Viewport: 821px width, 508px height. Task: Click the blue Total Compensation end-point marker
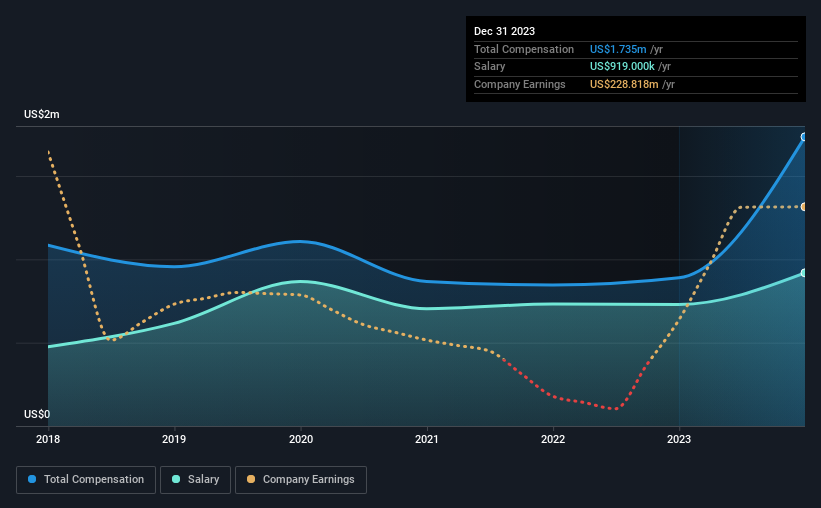(x=803, y=137)
